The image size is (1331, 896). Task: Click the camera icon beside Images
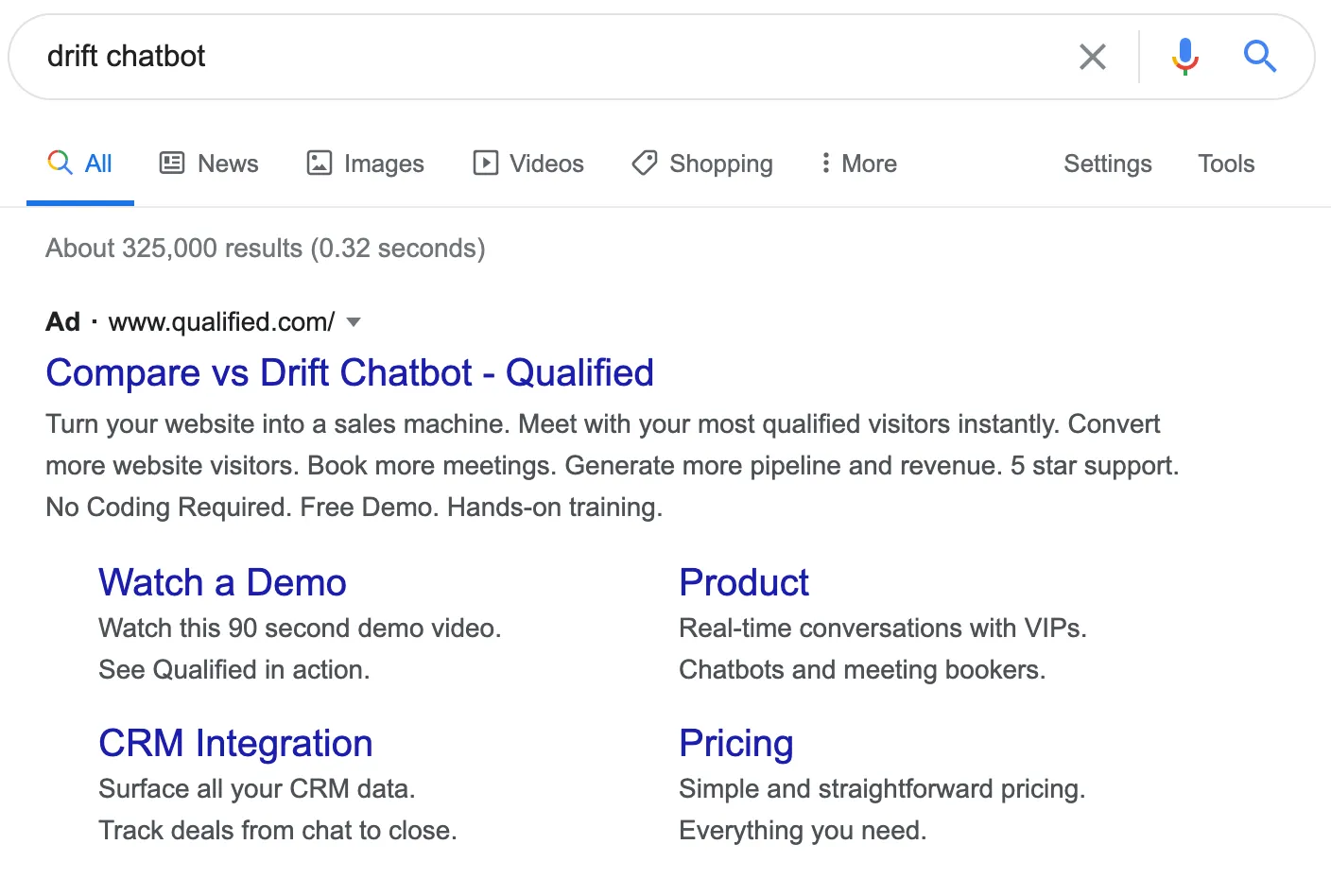(318, 163)
